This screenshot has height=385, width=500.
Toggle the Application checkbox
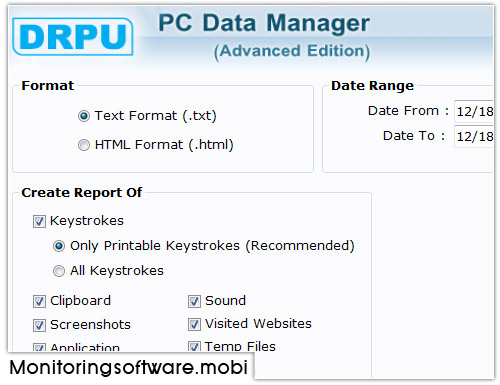tap(39, 348)
